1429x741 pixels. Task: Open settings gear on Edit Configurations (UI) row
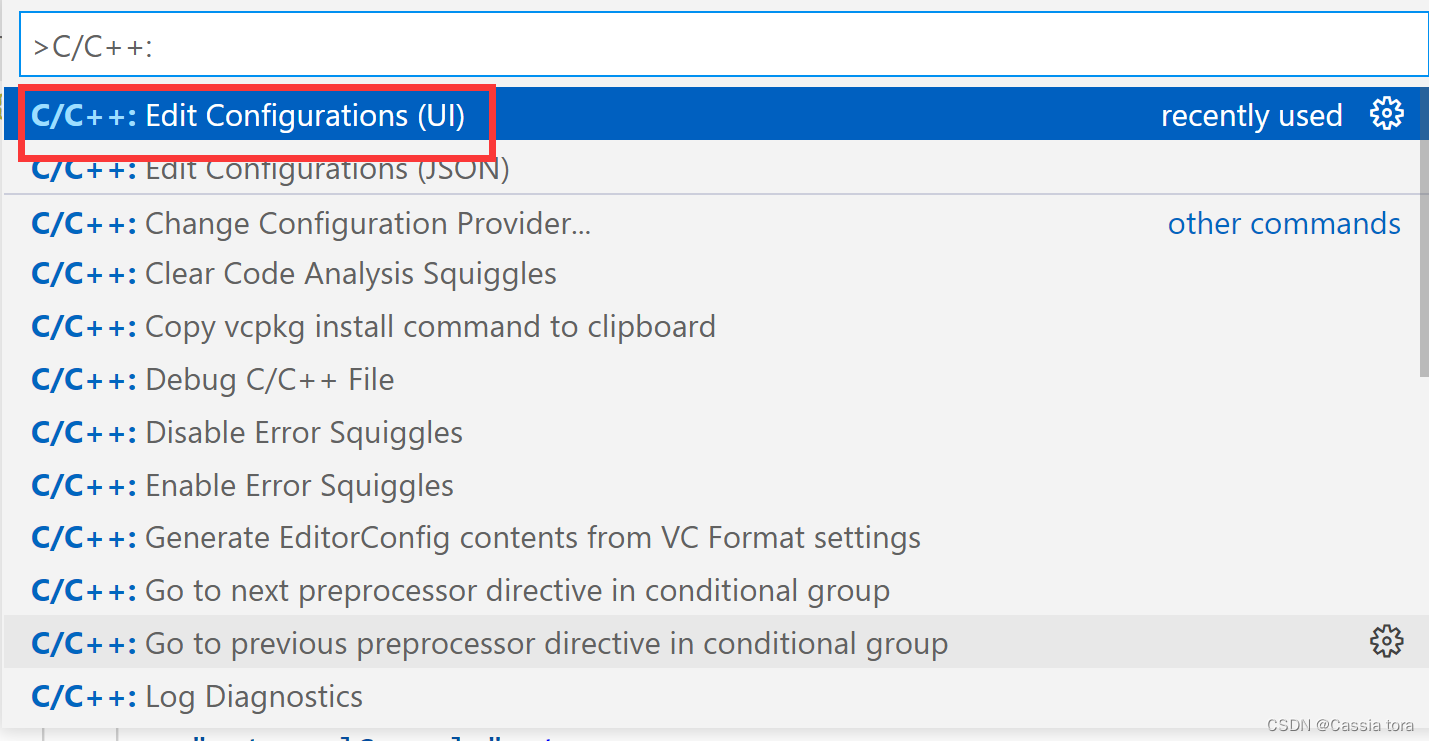pyautogui.click(x=1387, y=114)
